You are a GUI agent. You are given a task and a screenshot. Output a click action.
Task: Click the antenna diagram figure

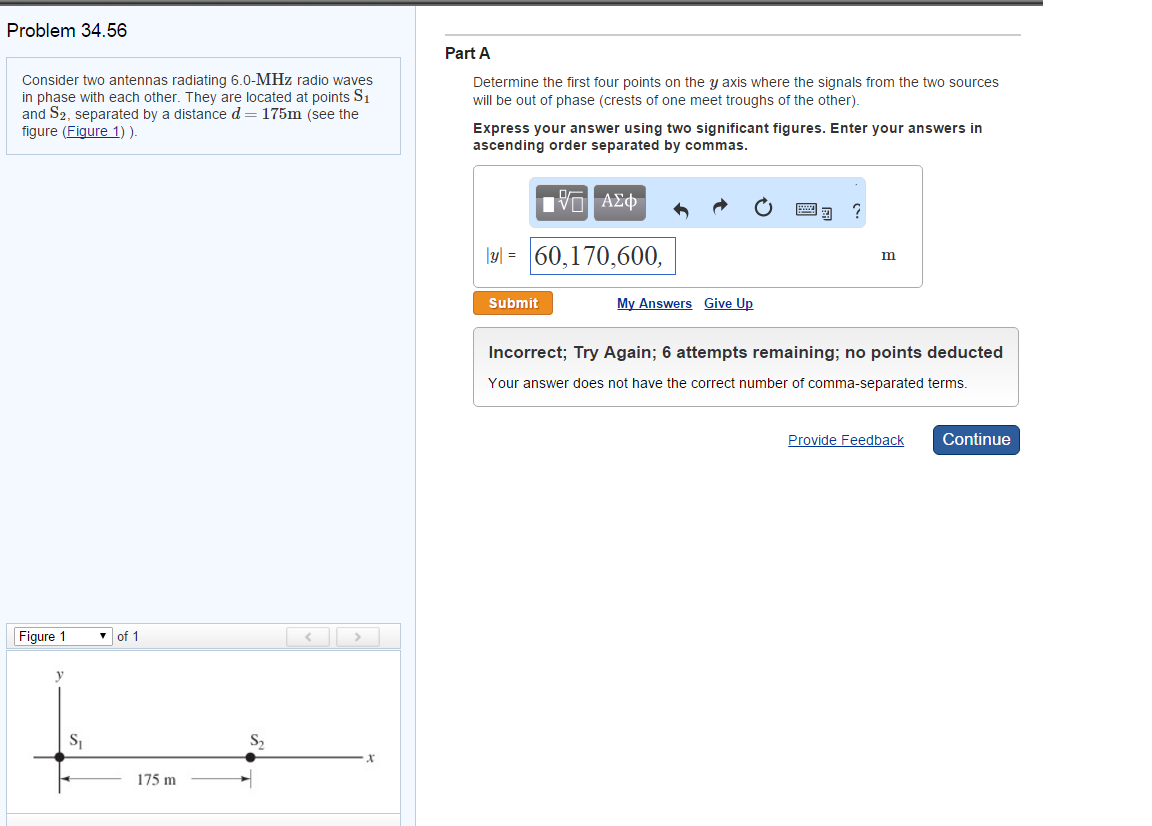[204, 732]
